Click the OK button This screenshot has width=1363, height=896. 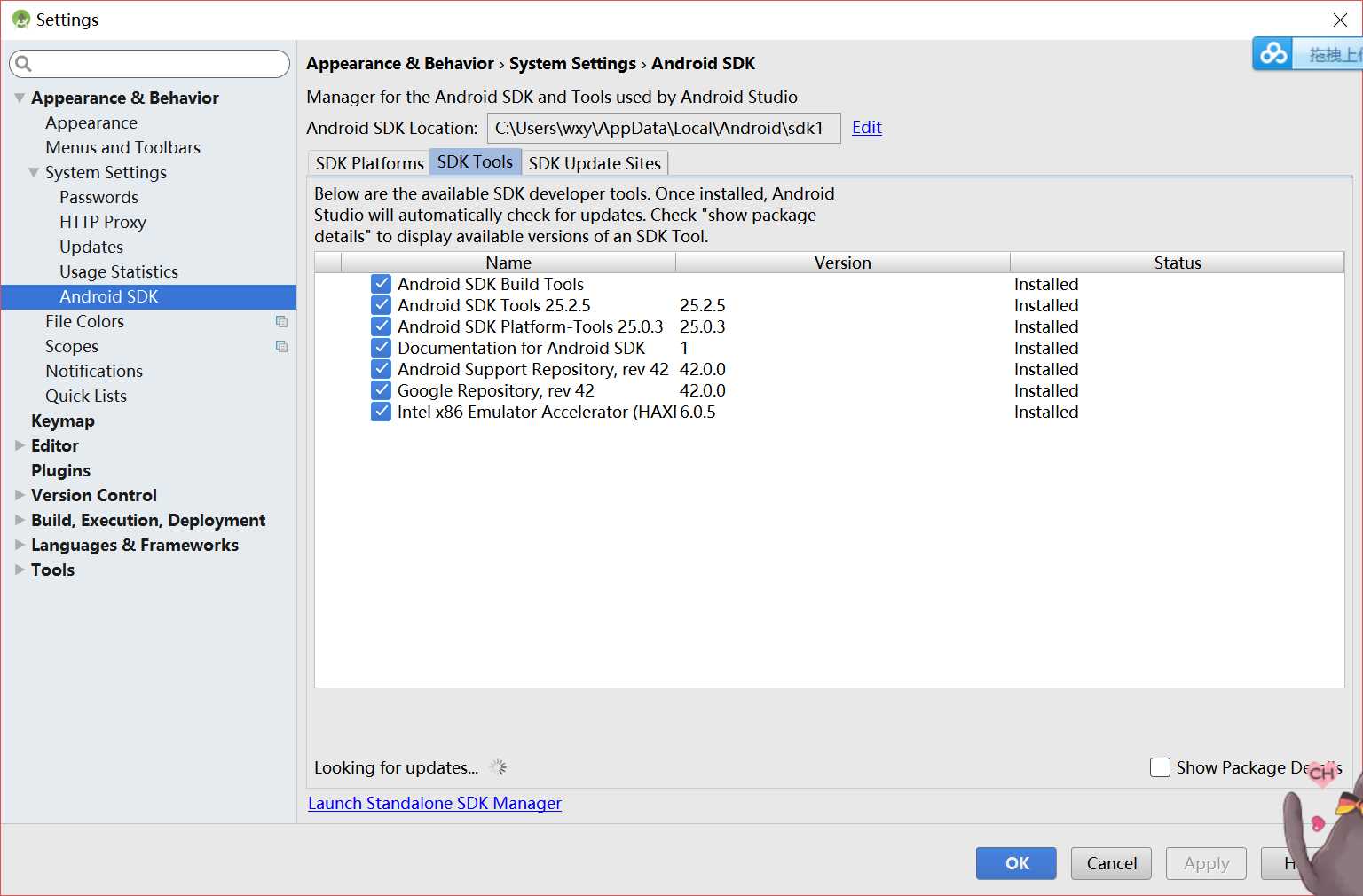(1016, 863)
